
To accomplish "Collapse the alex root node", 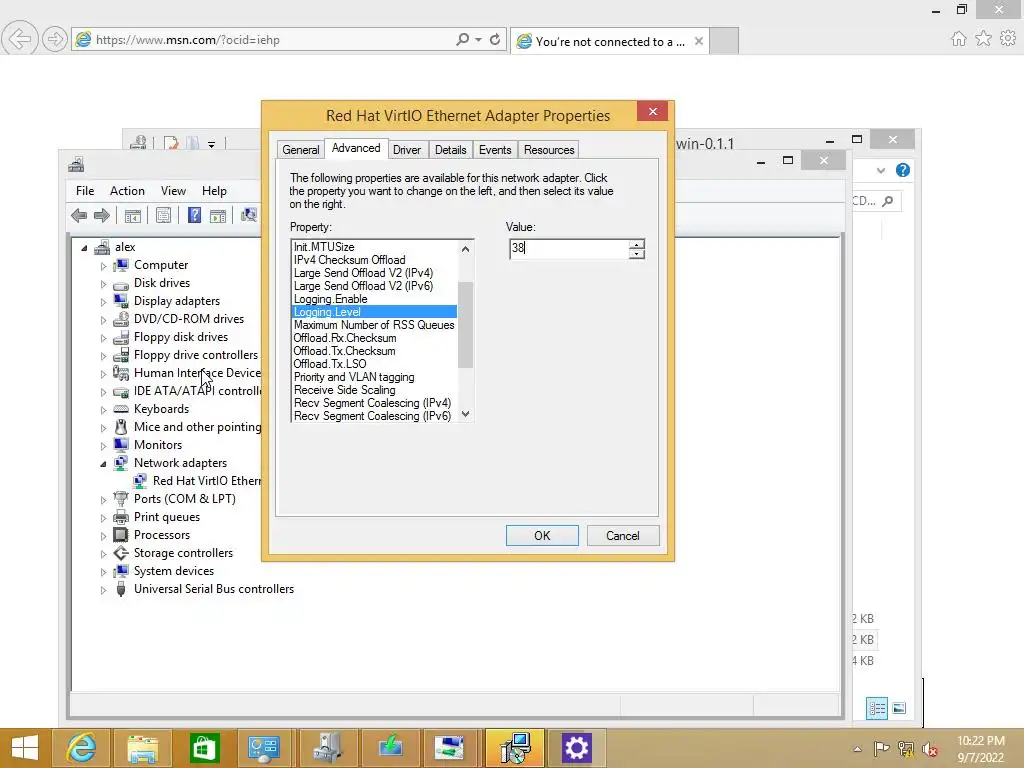I will pyautogui.click(x=84, y=248).
